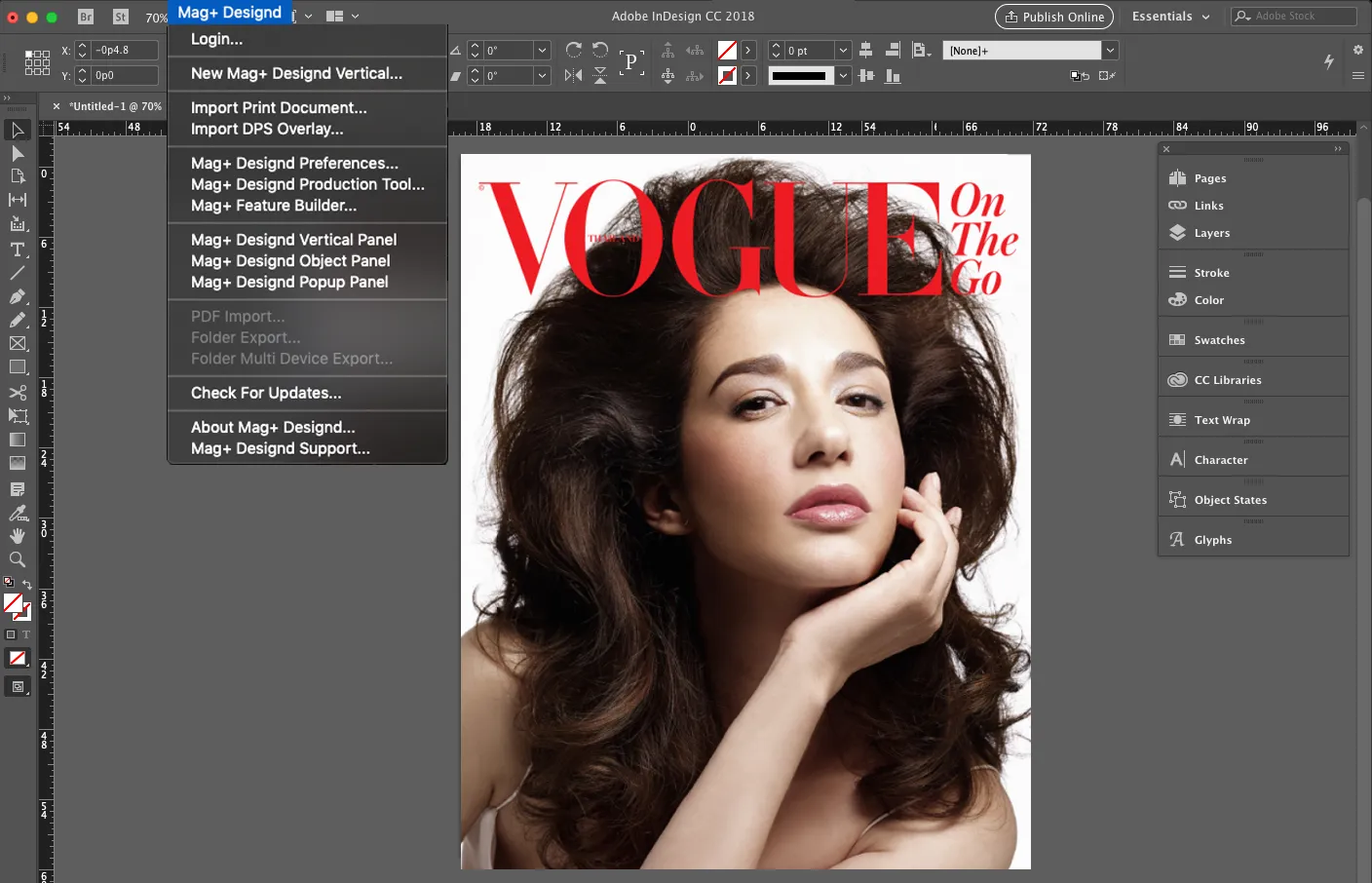Select the Free Transform tool
The height and width of the screenshot is (883, 1372).
18,416
